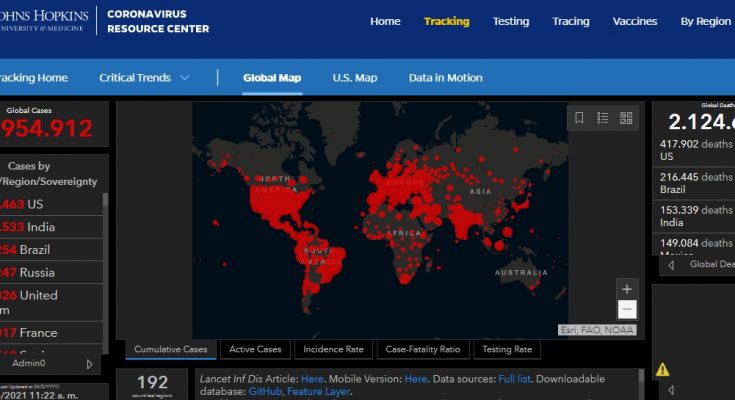735x400 pixels.
Task: Click the cases list scrollbar
Action: [x=105, y=274]
